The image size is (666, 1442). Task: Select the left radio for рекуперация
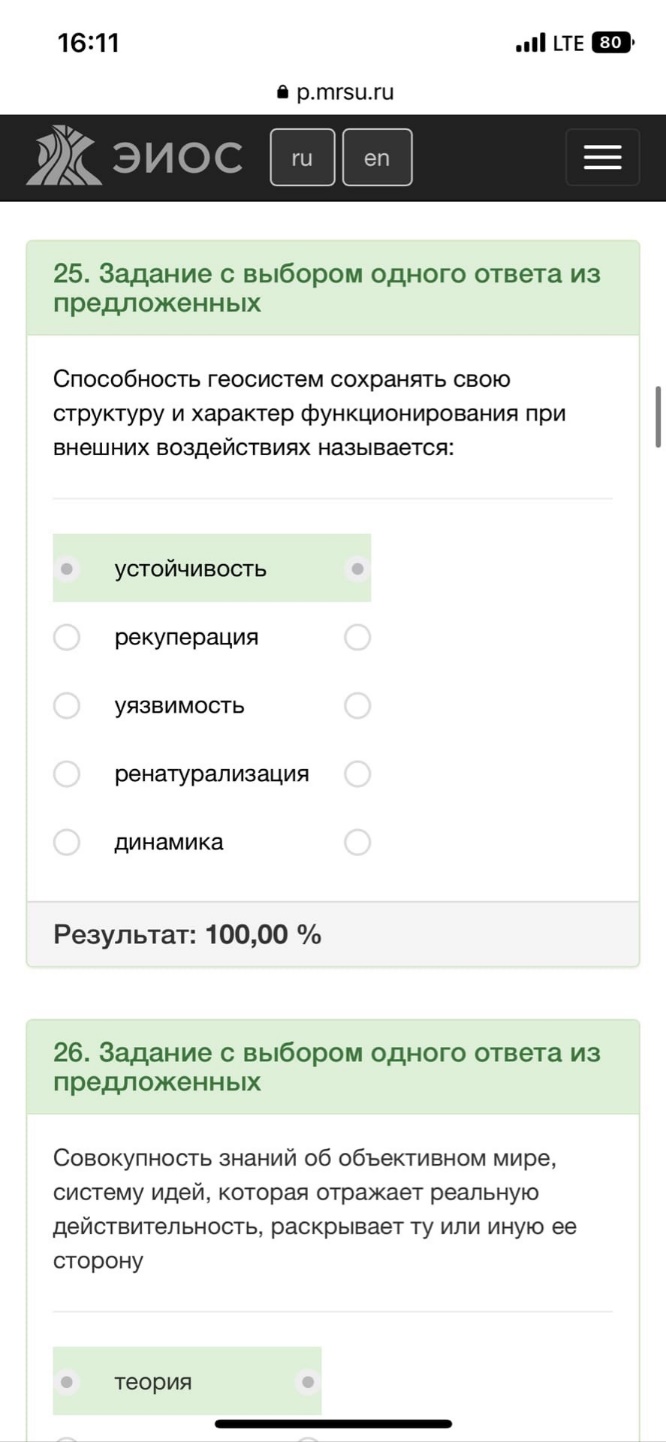67,637
